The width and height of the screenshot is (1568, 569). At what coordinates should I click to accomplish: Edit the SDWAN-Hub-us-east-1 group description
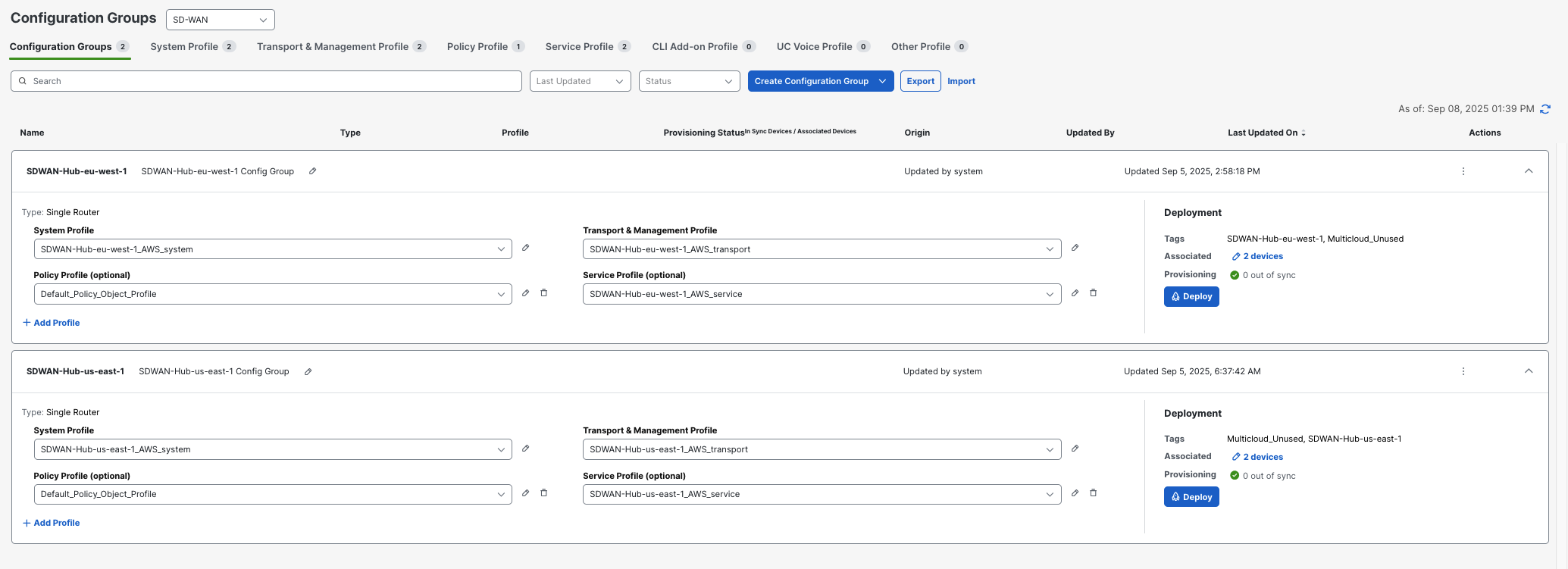[x=308, y=372]
